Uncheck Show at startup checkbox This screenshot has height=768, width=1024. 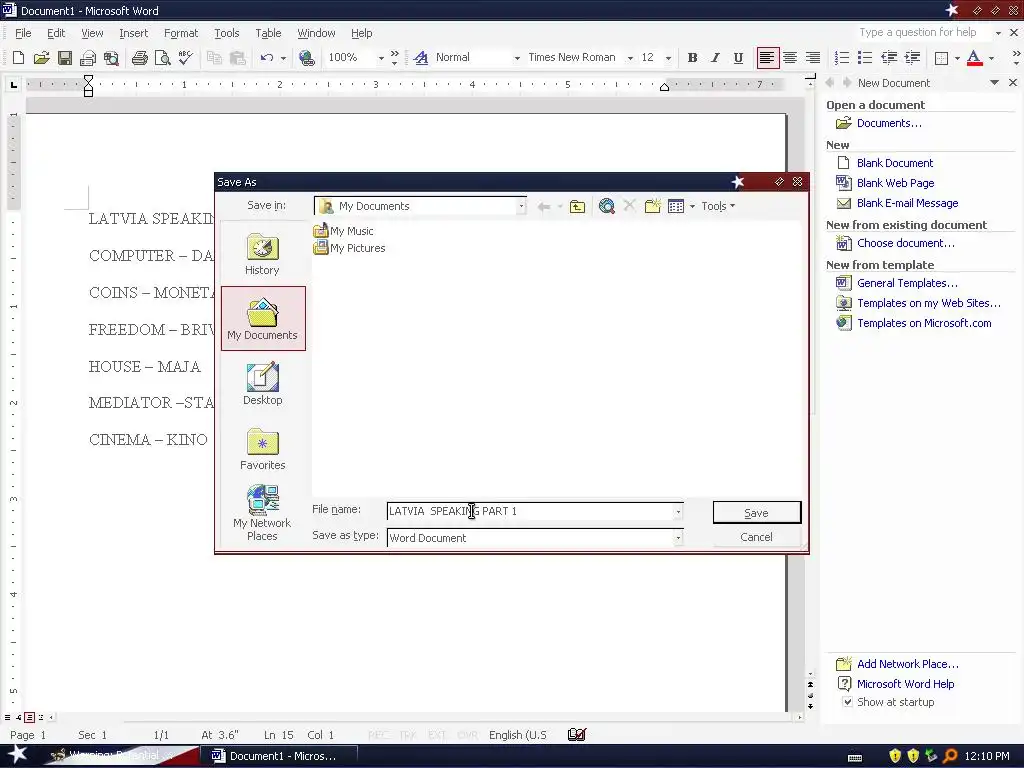pos(848,703)
